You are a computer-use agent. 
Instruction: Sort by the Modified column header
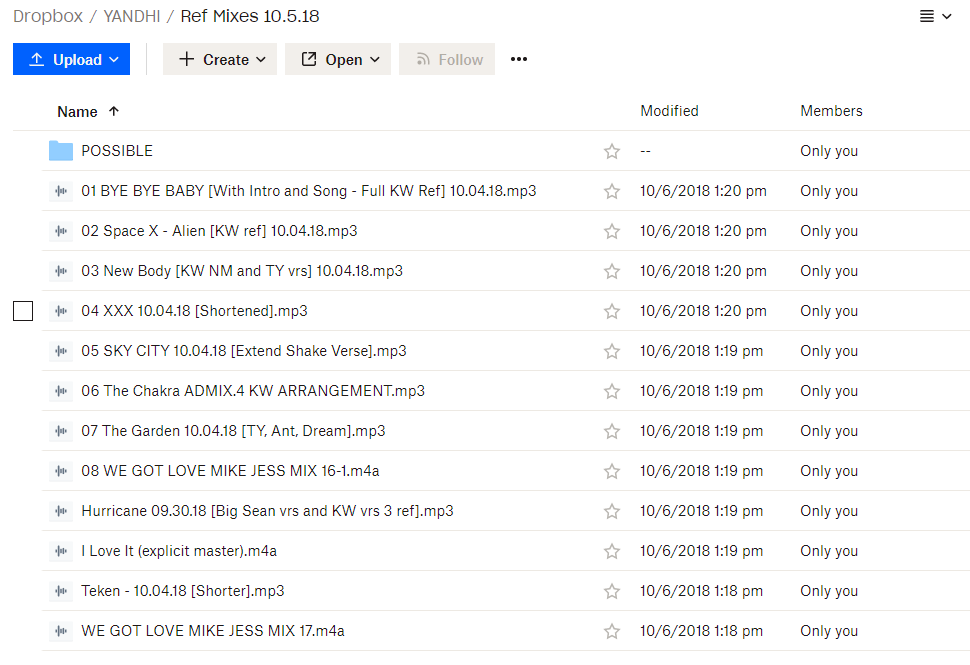tap(669, 111)
